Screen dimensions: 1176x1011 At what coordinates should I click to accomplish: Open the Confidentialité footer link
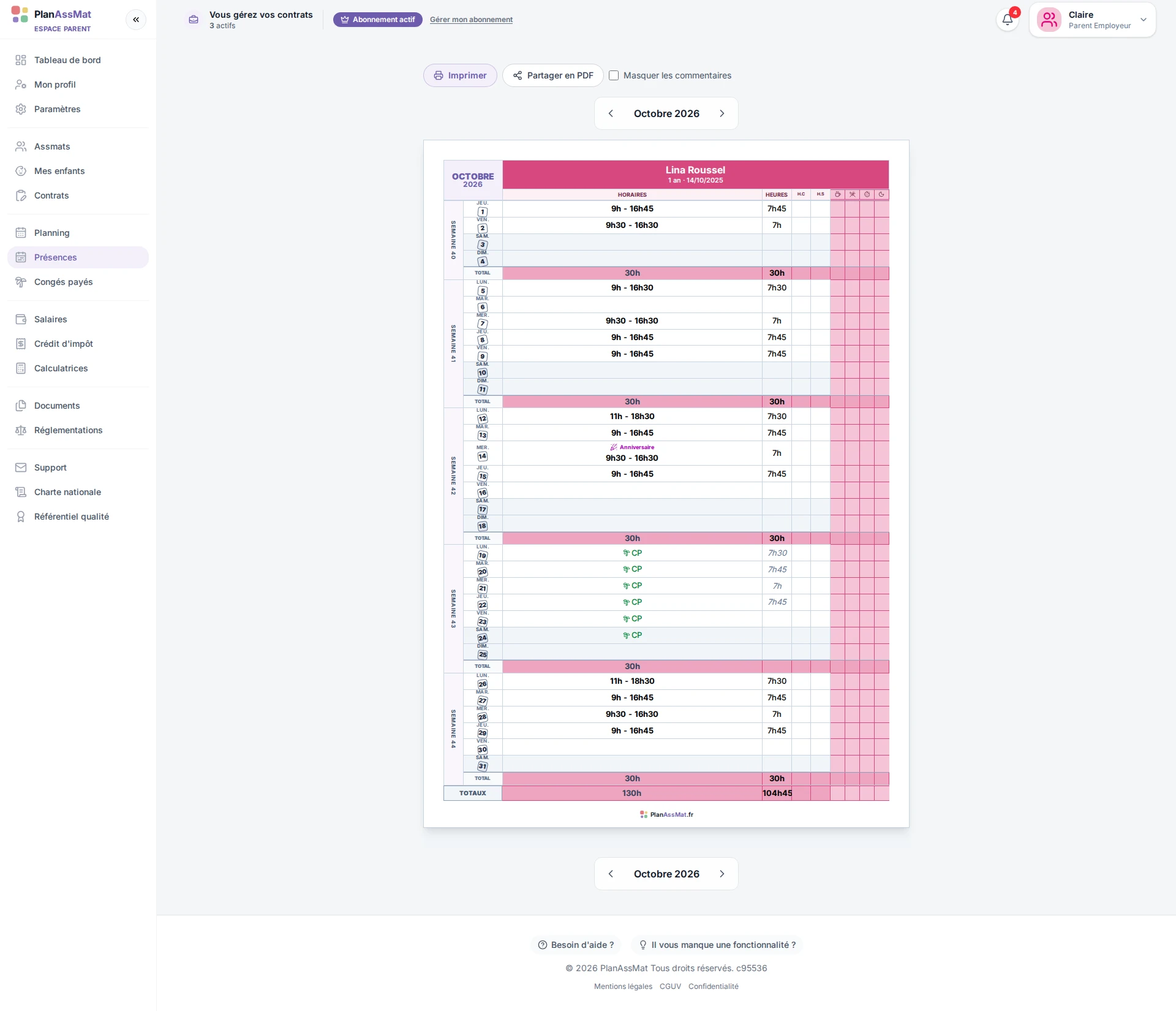coord(713,986)
